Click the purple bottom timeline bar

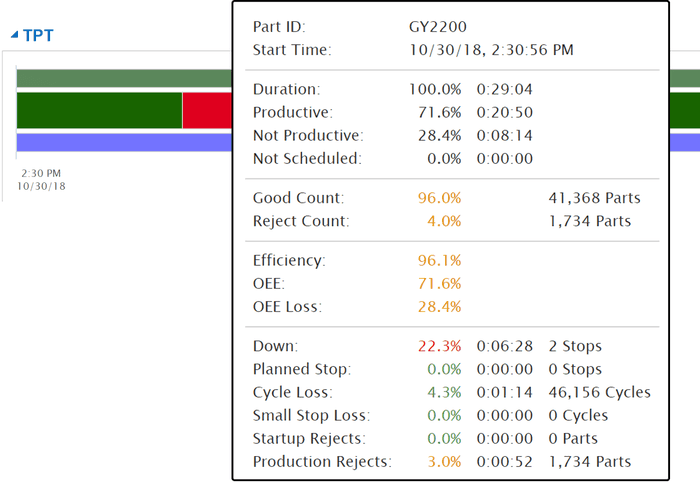[124, 142]
